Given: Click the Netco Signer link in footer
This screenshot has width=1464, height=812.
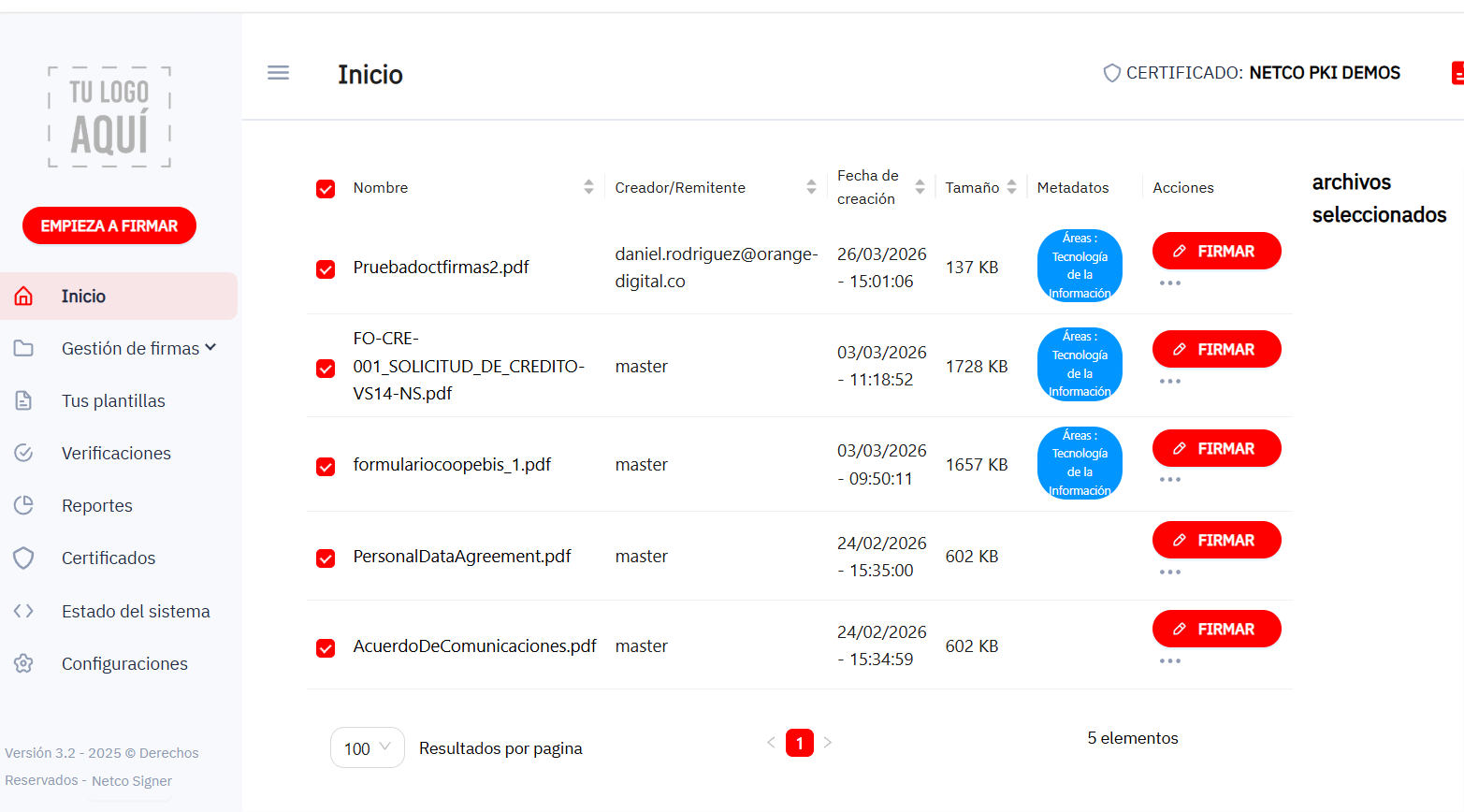Looking at the screenshot, I should 132,781.
